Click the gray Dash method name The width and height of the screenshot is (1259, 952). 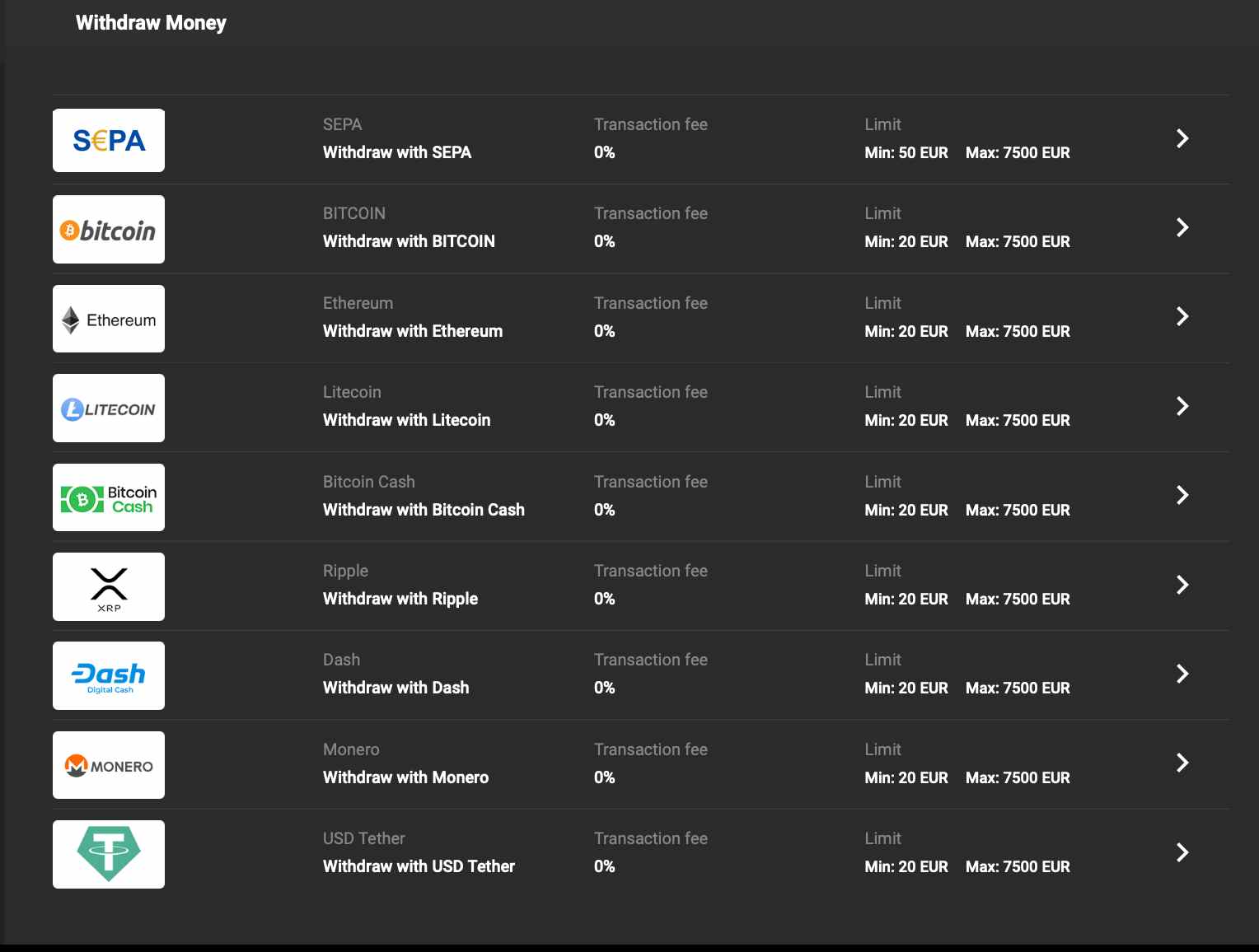click(341, 660)
